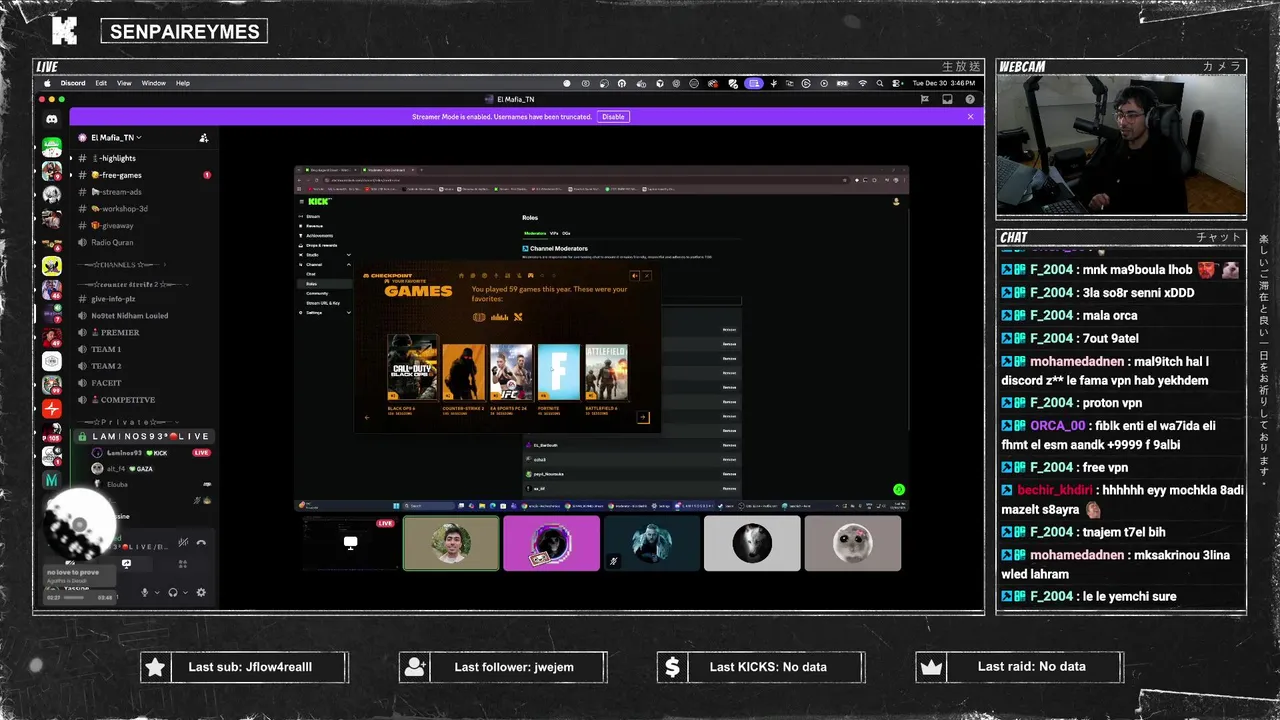
Task: Disconnect from voice with hang-up icon
Action: click(201, 543)
